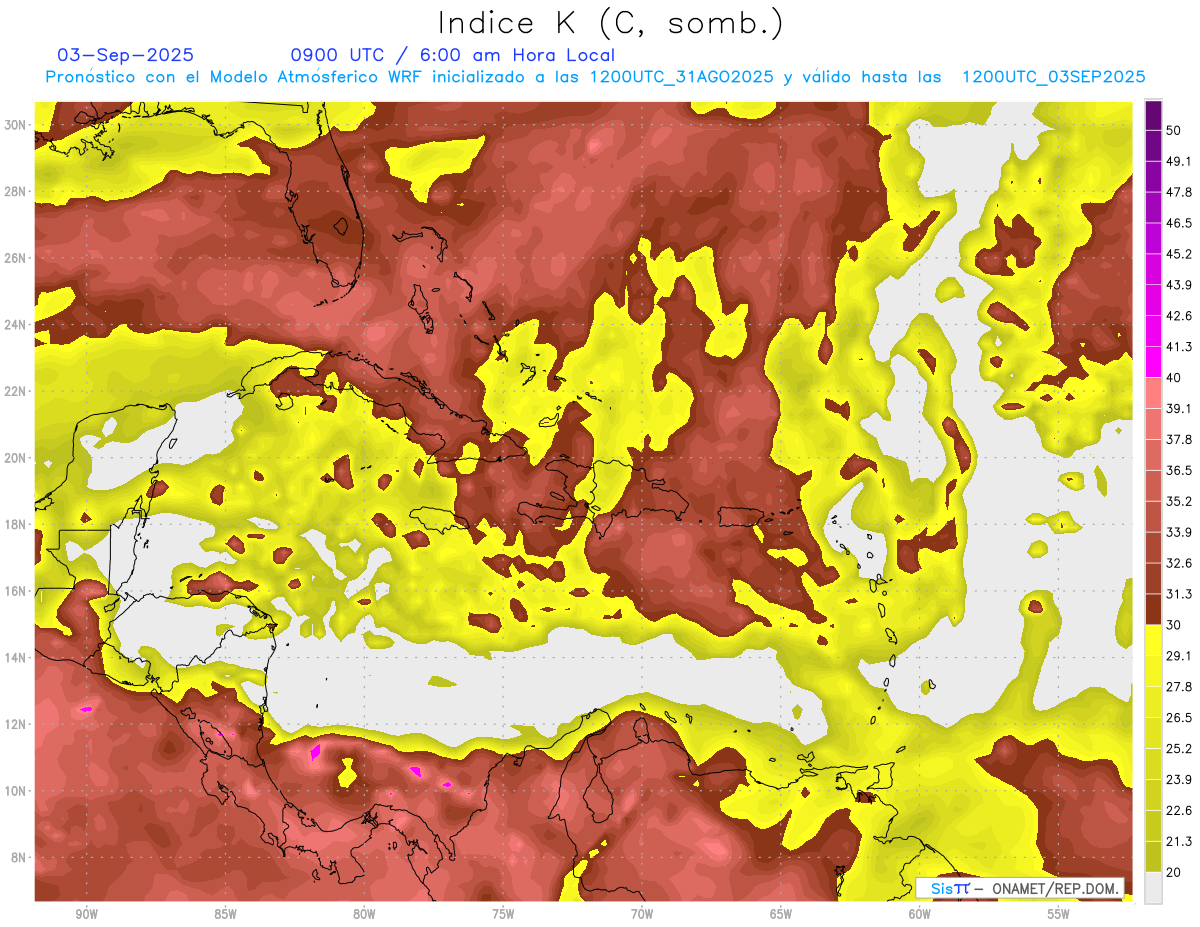Pick the magenta swatch between 40 and 41.3

pyautogui.click(x=1153, y=362)
